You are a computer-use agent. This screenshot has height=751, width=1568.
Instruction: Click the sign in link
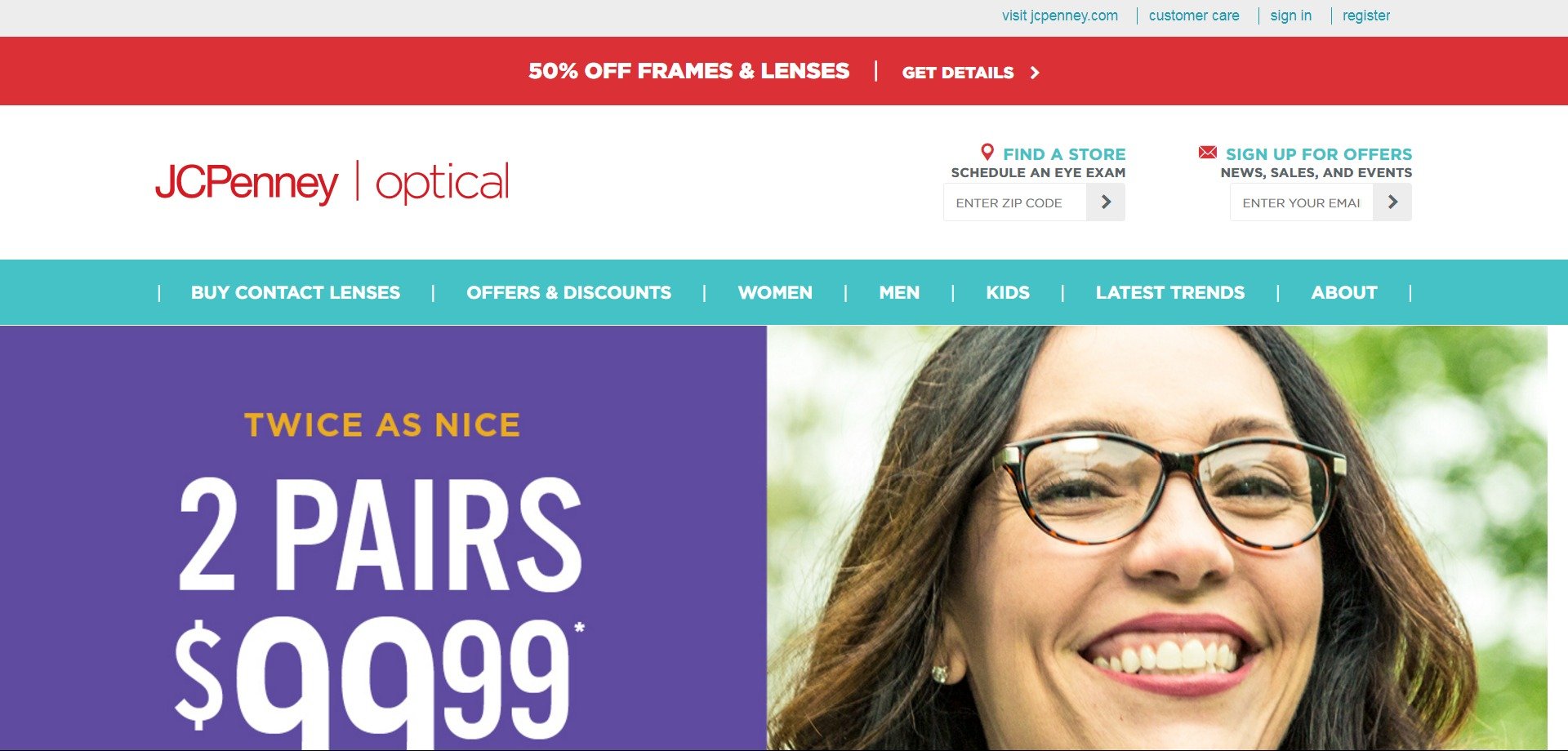[x=1291, y=16]
